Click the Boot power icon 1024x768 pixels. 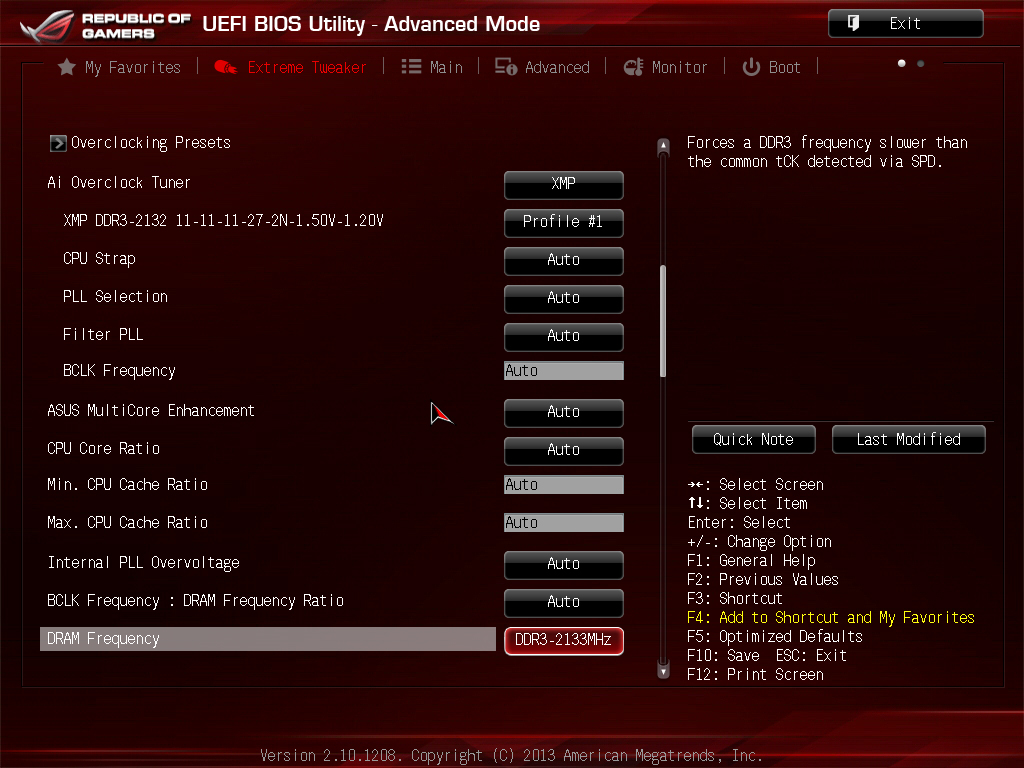click(x=751, y=67)
